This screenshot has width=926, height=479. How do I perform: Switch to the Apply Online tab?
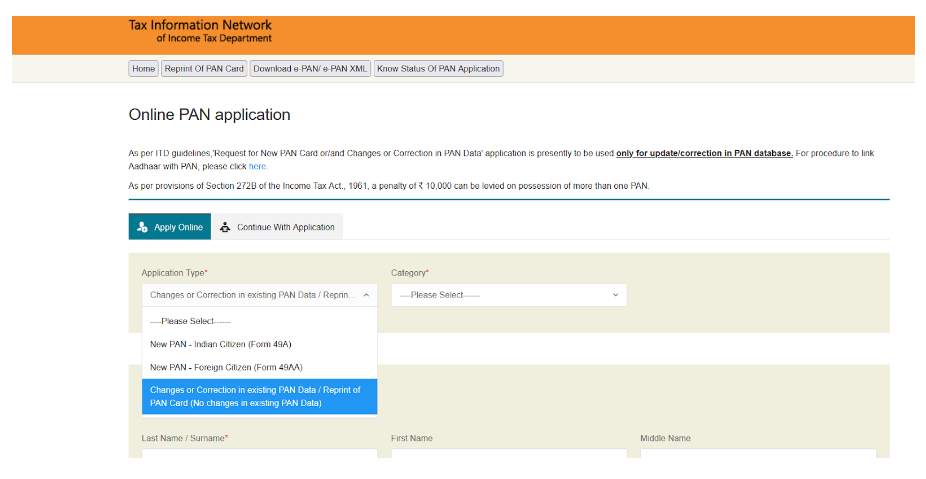170,227
